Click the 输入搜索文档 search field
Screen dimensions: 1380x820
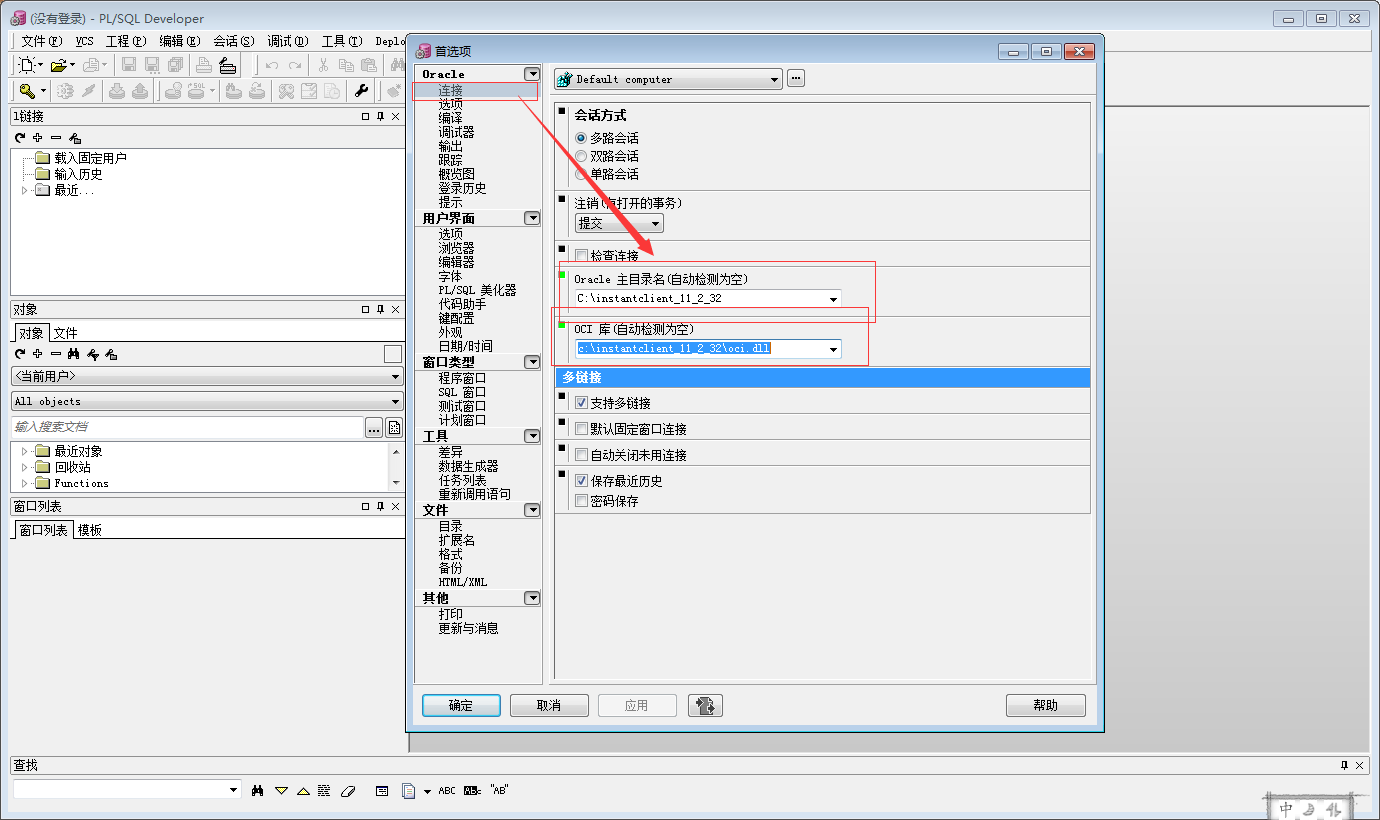[x=187, y=427]
